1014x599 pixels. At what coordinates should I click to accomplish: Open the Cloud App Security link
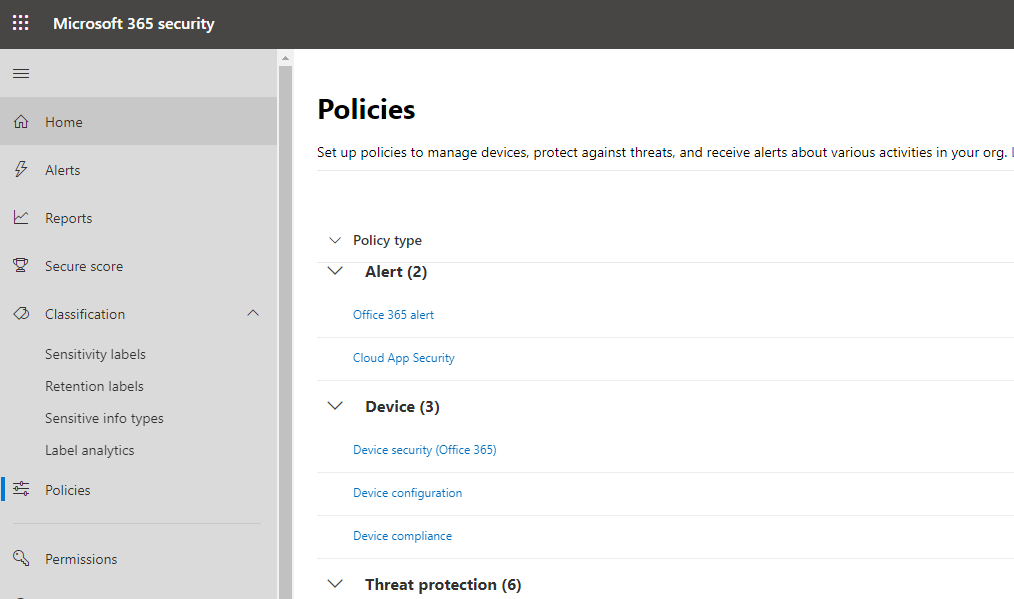click(x=404, y=358)
